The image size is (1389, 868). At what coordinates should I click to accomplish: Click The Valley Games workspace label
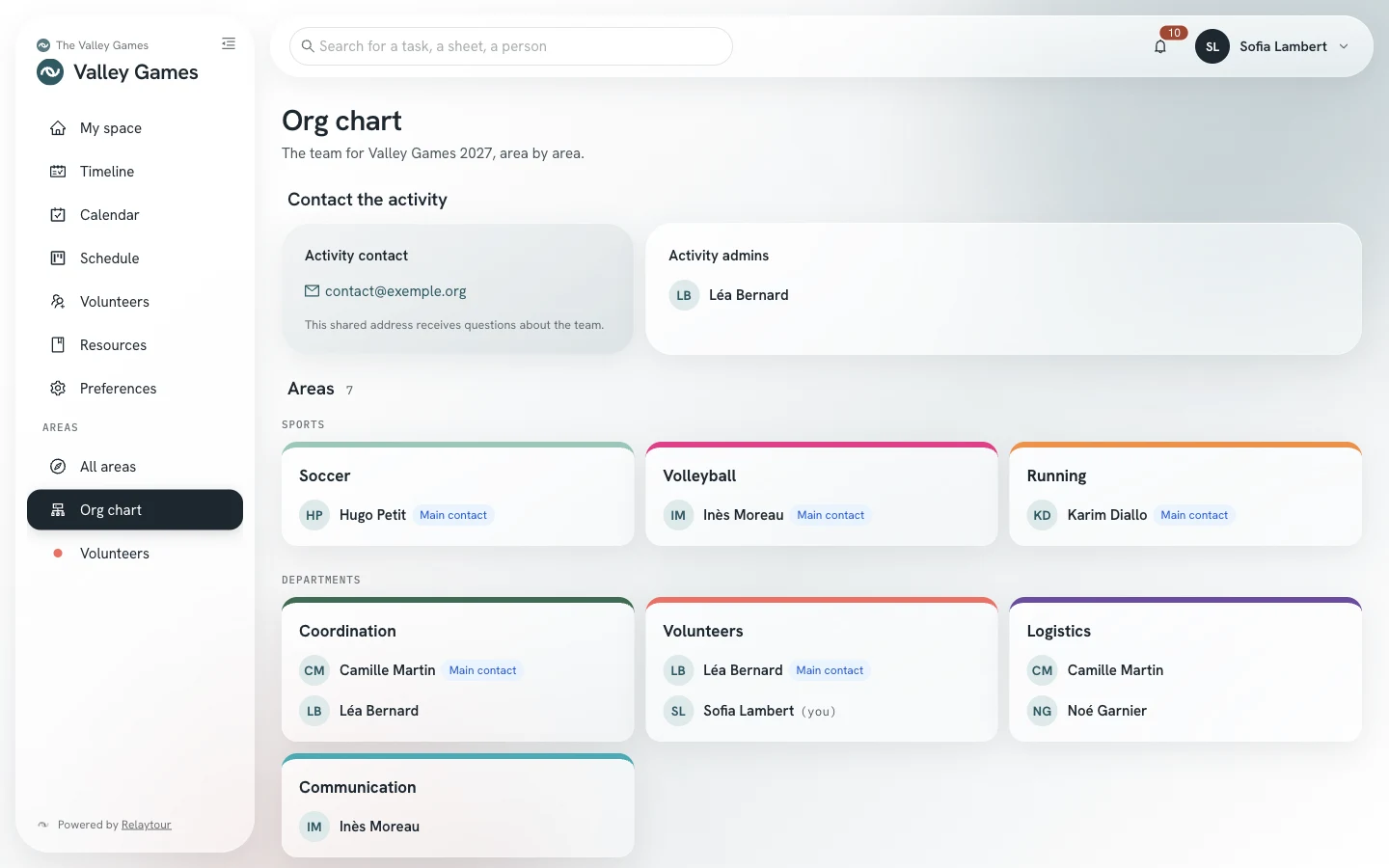point(102,45)
